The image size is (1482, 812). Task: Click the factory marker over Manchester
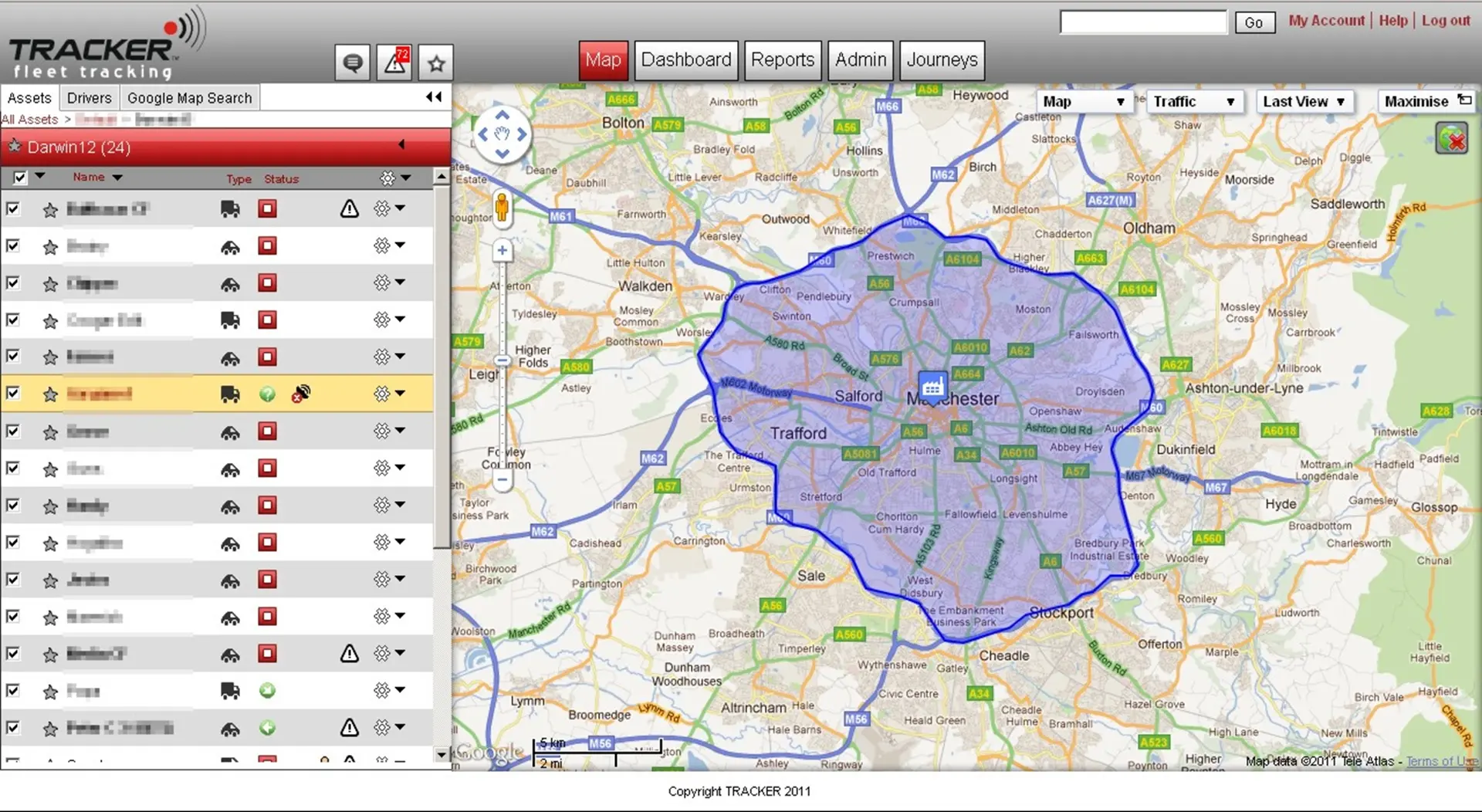pos(932,387)
